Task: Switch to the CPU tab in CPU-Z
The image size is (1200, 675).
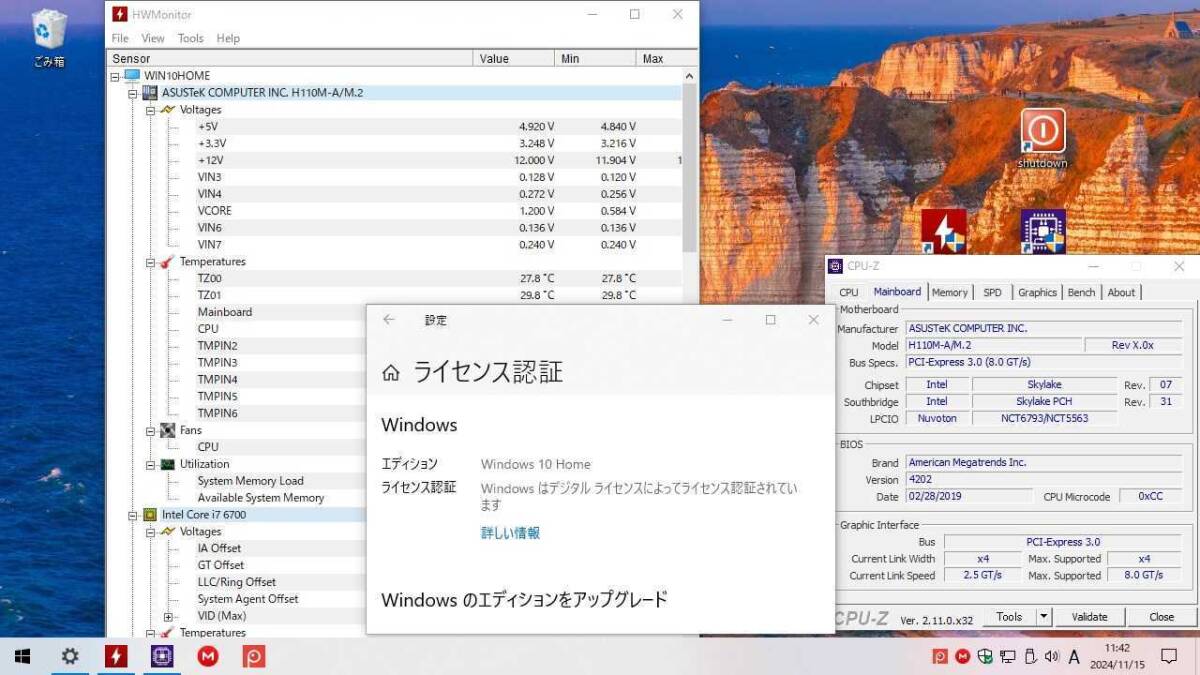Action: click(x=848, y=293)
